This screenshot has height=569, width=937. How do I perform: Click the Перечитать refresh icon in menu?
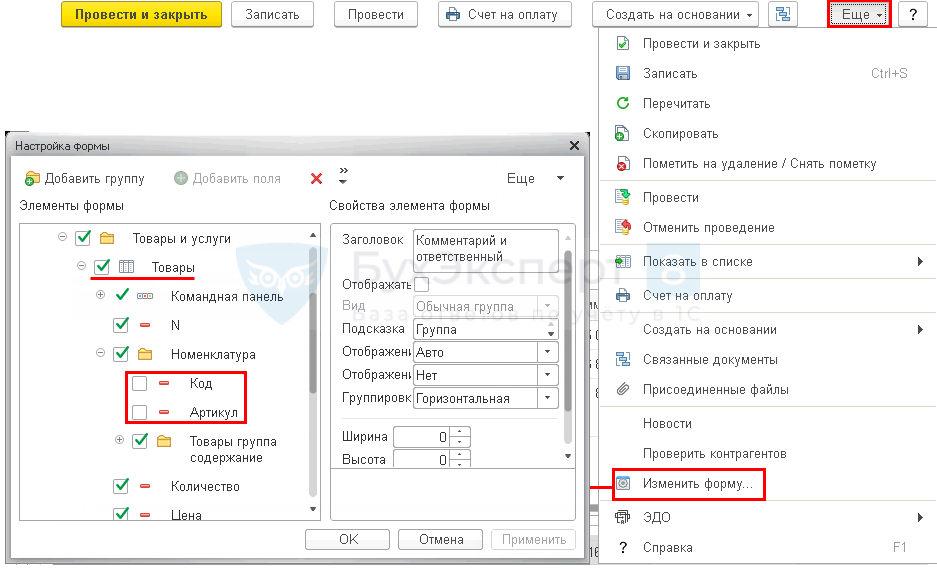pyautogui.click(x=623, y=103)
